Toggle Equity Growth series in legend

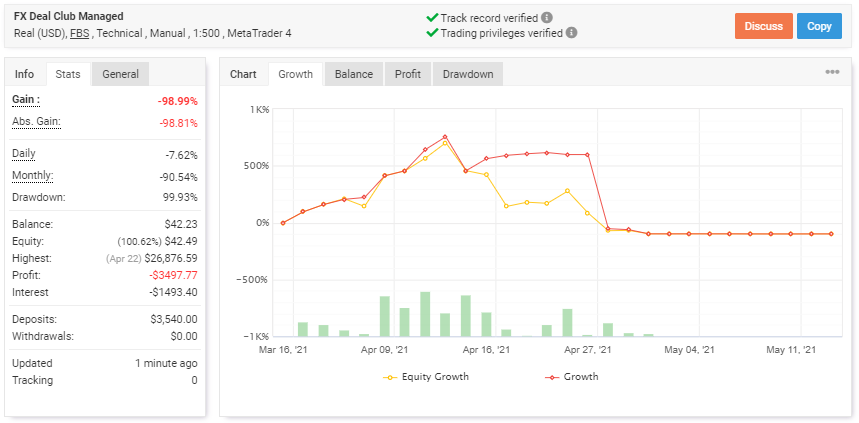427,377
